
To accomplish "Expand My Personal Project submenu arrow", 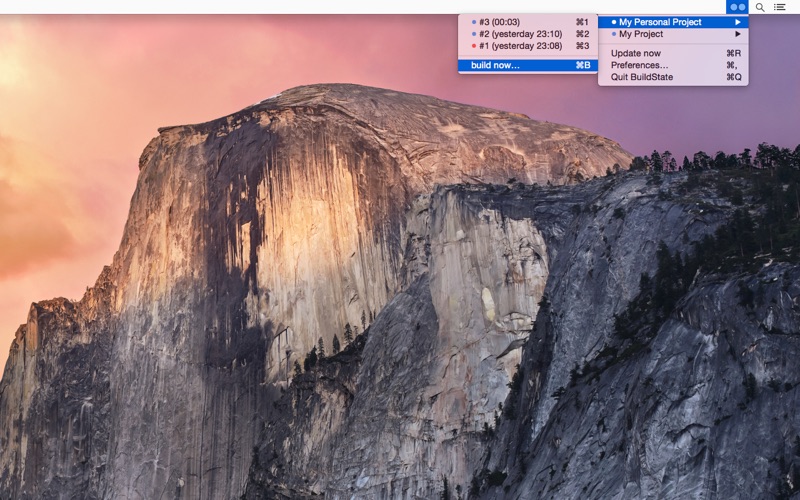I will pyautogui.click(x=738, y=22).
